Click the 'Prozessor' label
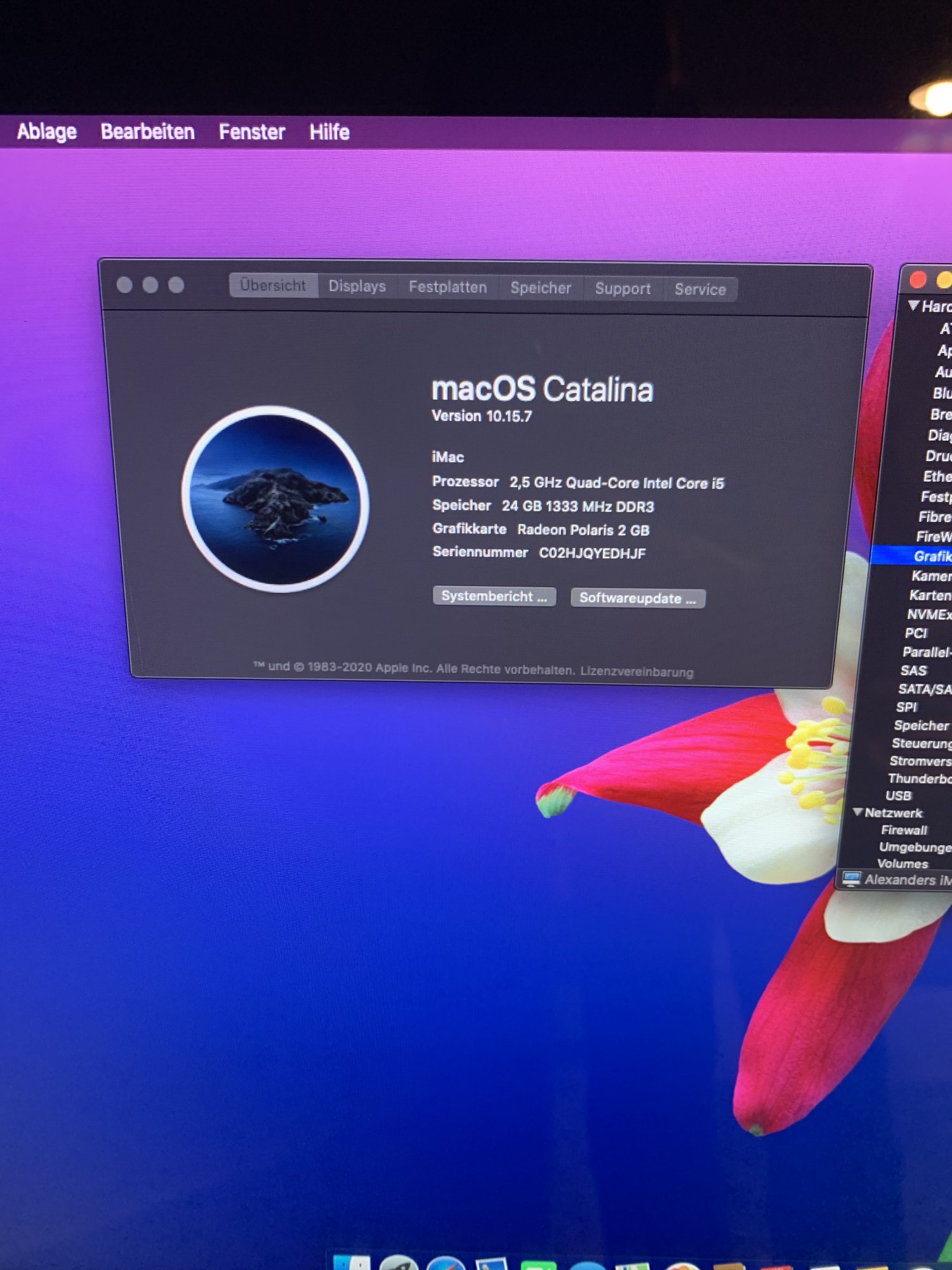 tap(465, 481)
